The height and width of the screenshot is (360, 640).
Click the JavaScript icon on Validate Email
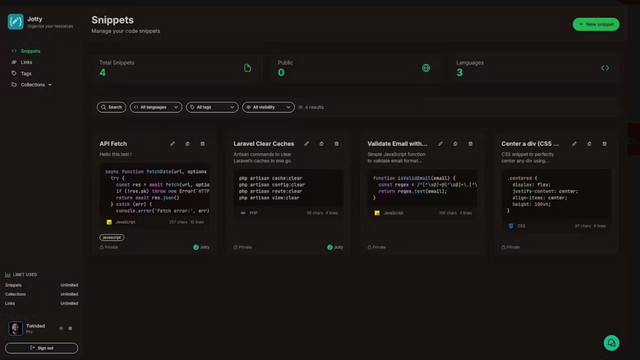pyautogui.click(x=377, y=213)
